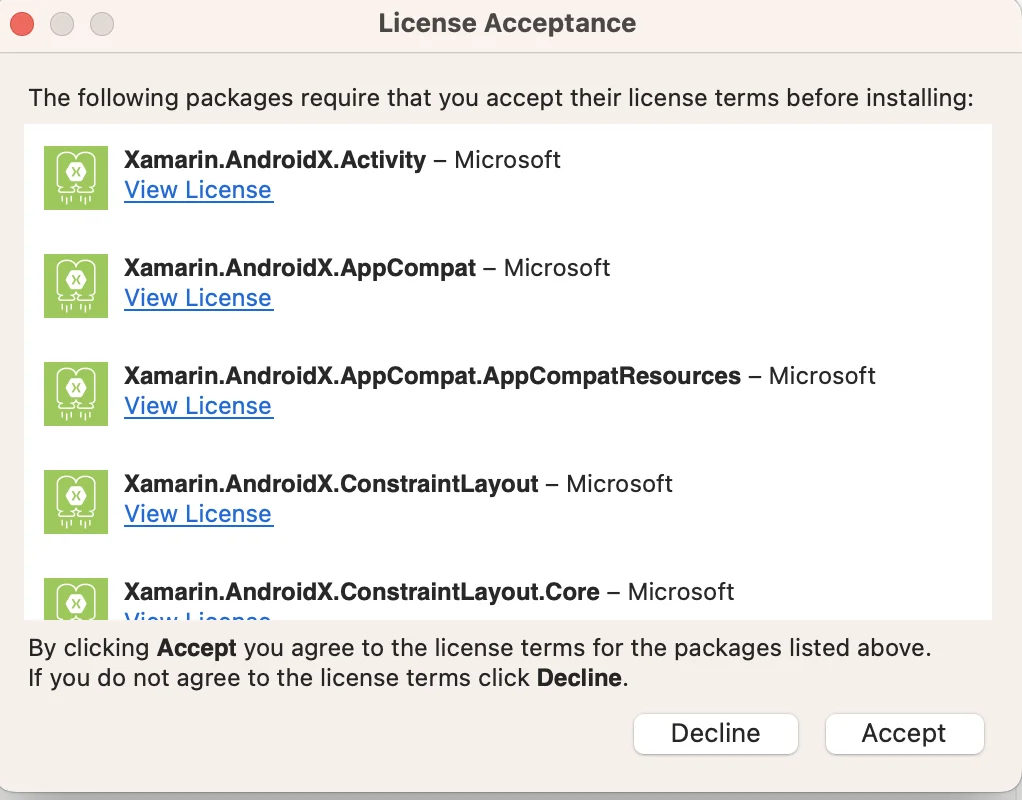Image resolution: width=1022 pixels, height=800 pixels.
Task: Select the AppCompat.AppCompatResources package name
Action: [x=432, y=376]
